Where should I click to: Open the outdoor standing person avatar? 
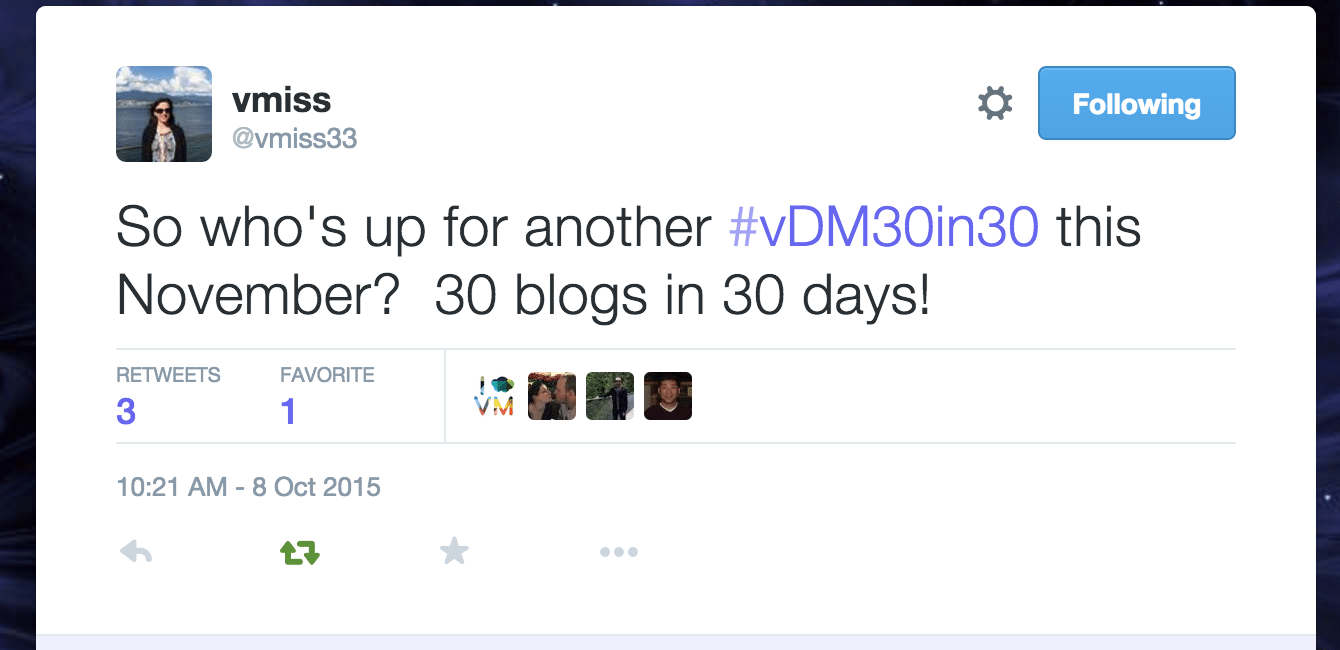[610, 396]
